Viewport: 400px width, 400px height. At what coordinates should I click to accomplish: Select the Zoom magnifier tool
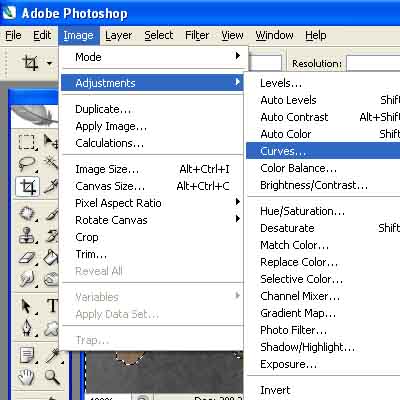point(52,377)
